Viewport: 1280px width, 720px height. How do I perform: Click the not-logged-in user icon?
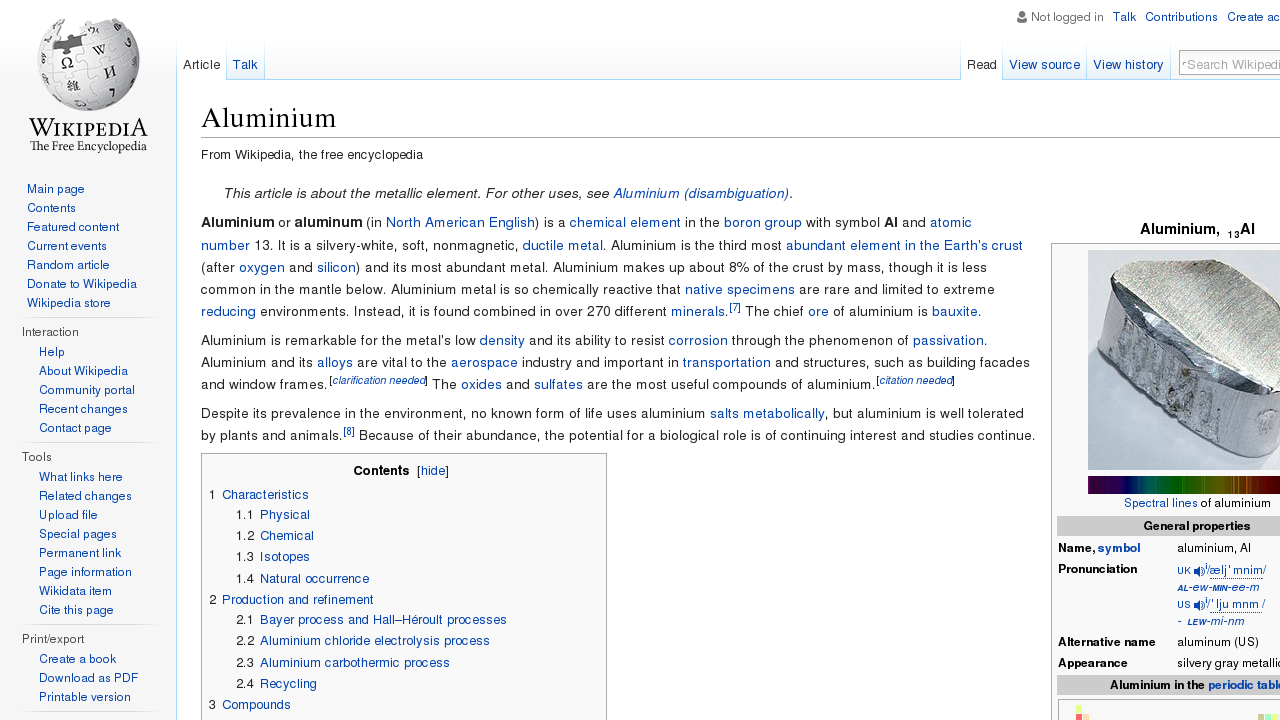(1022, 17)
